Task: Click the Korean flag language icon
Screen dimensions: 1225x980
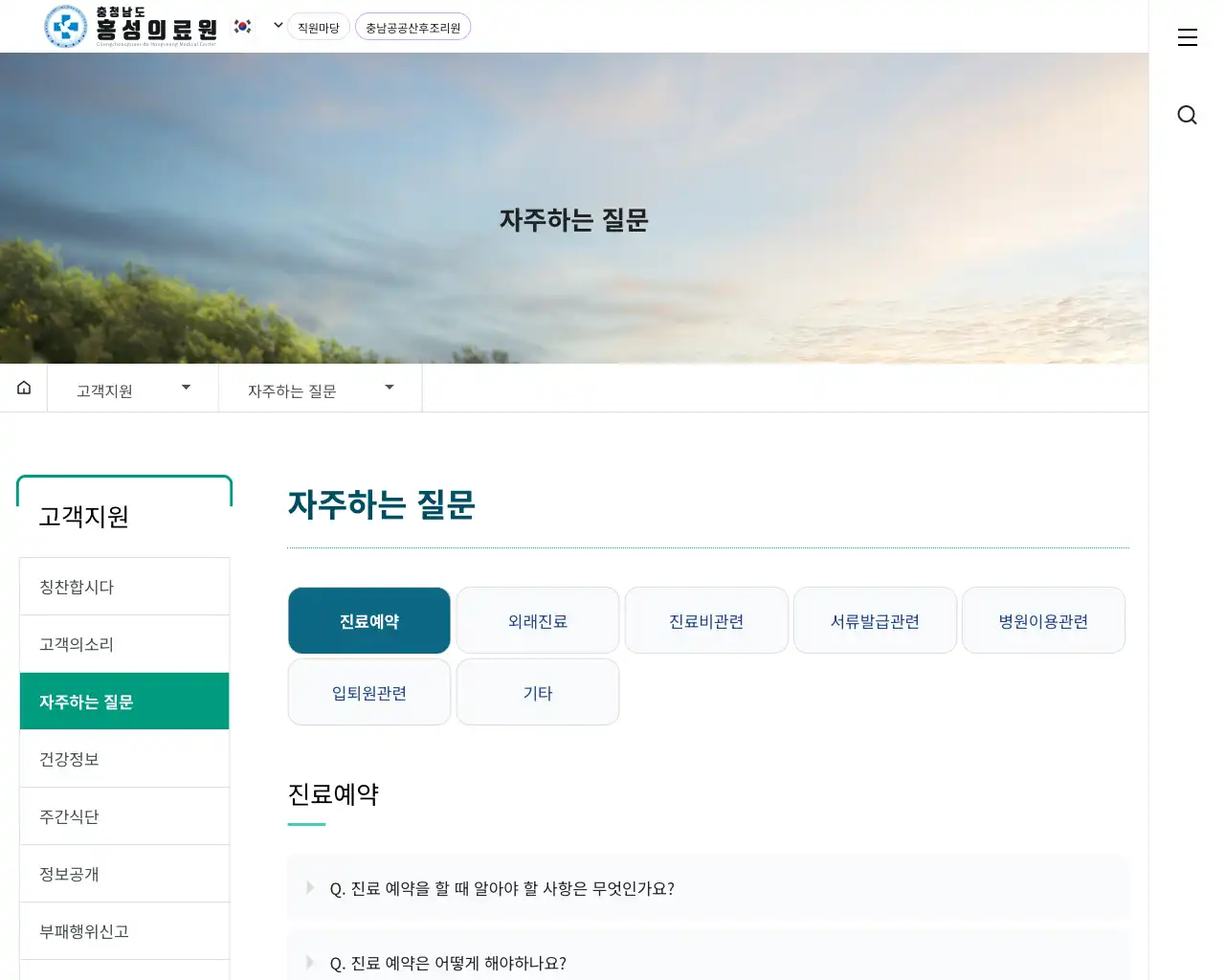Action: coord(243,27)
